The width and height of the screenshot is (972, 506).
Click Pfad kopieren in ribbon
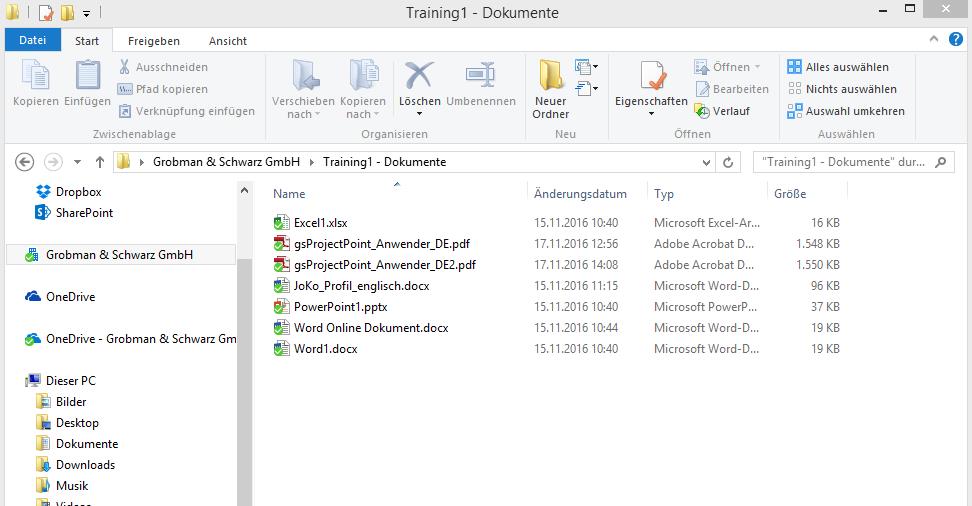coord(163,89)
